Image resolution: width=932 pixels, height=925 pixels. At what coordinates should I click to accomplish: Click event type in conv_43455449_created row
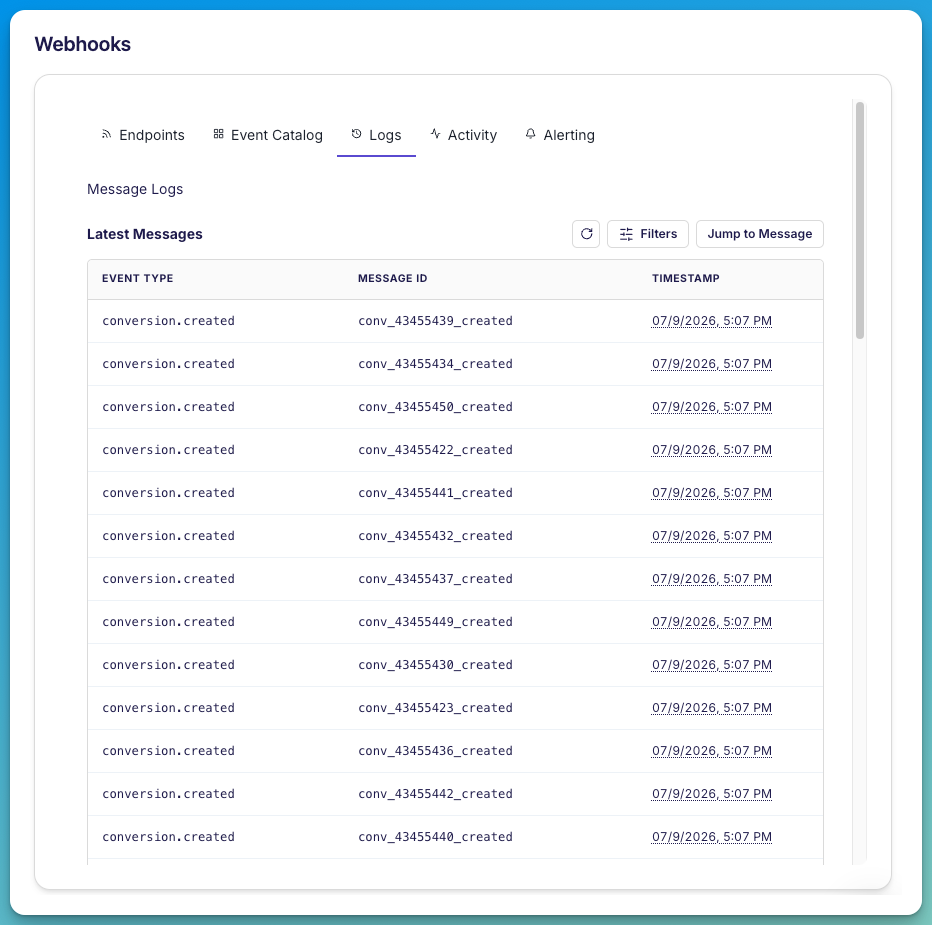(168, 622)
